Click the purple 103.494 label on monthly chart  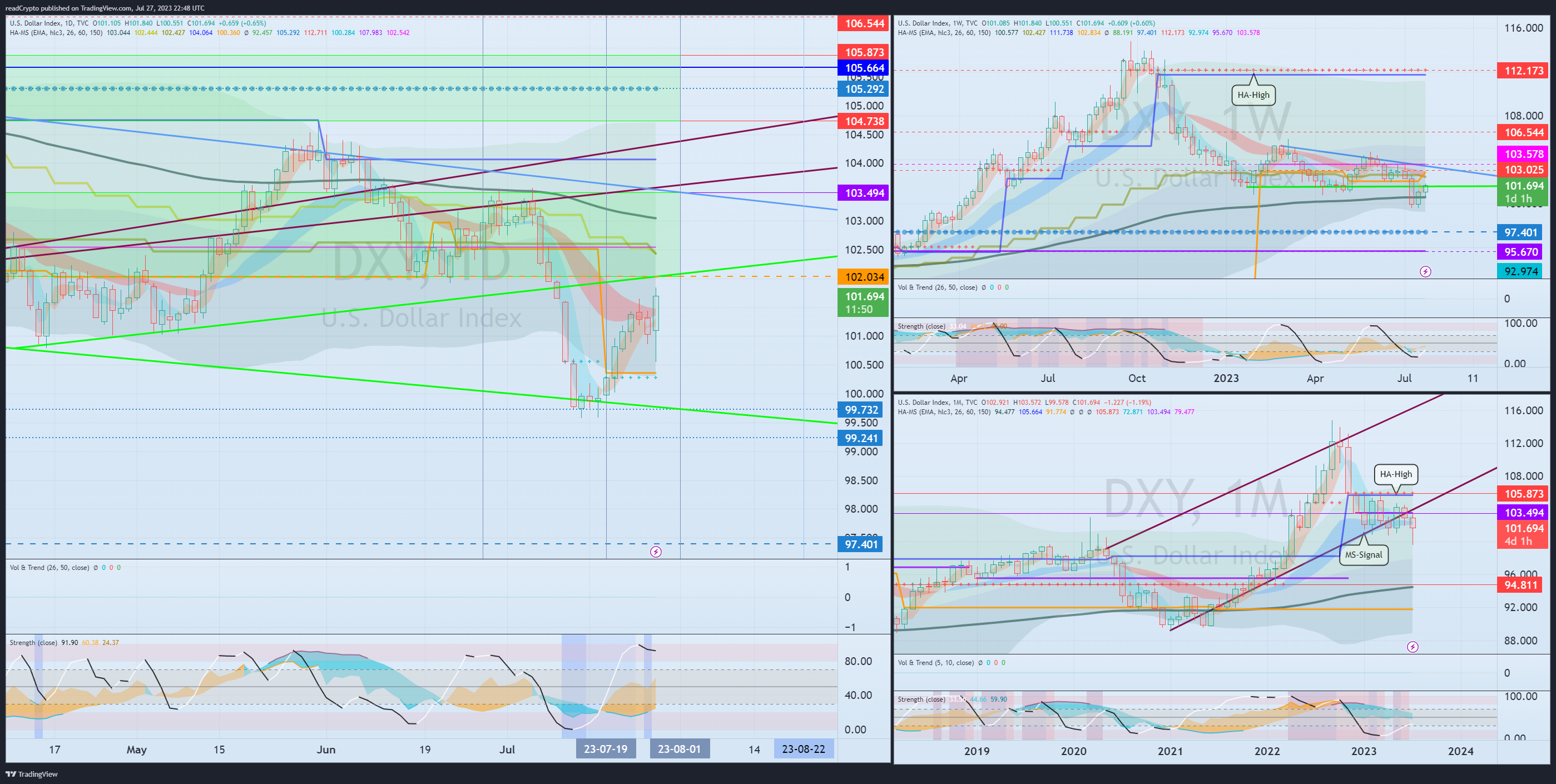point(1523,513)
